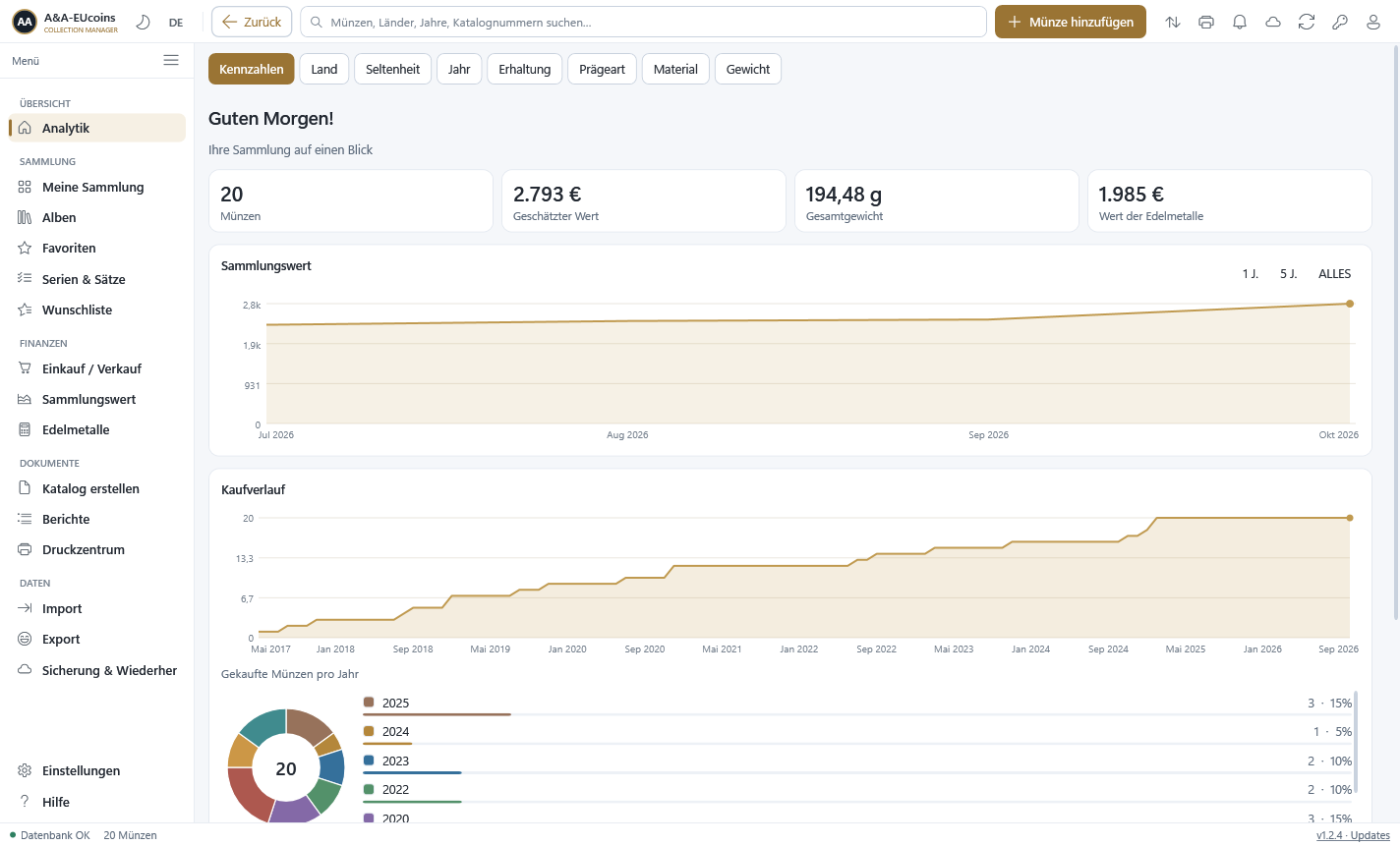The width and height of the screenshot is (1400, 846).
Task: Open Alben in the sidebar
Action: point(97,217)
